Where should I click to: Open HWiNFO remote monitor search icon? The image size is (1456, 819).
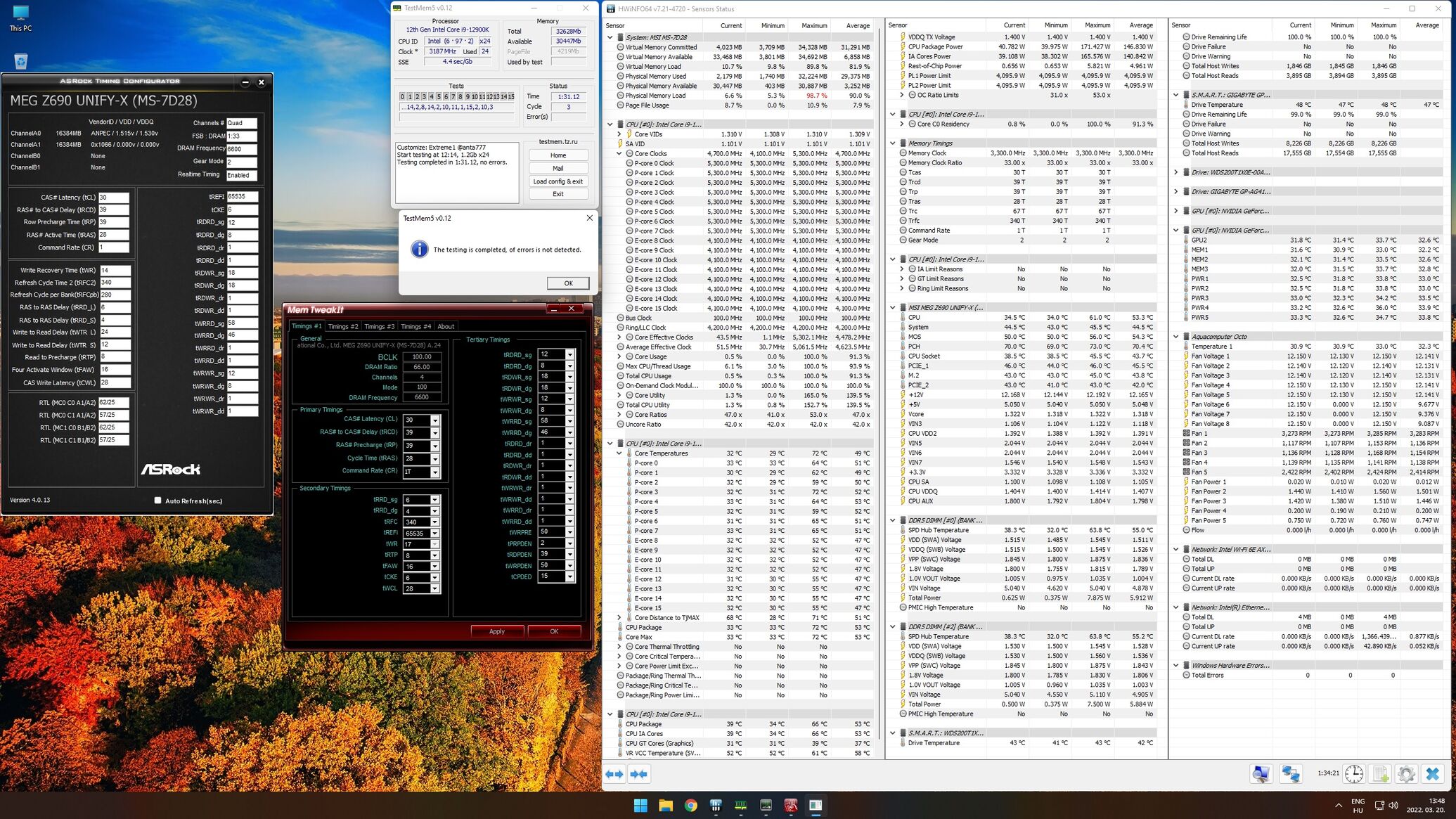pos(1261,774)
